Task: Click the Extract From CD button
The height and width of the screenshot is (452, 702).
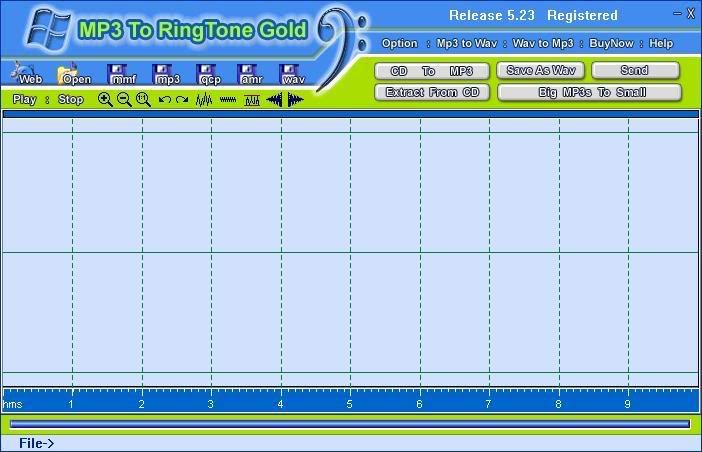Action: [432, 92]
